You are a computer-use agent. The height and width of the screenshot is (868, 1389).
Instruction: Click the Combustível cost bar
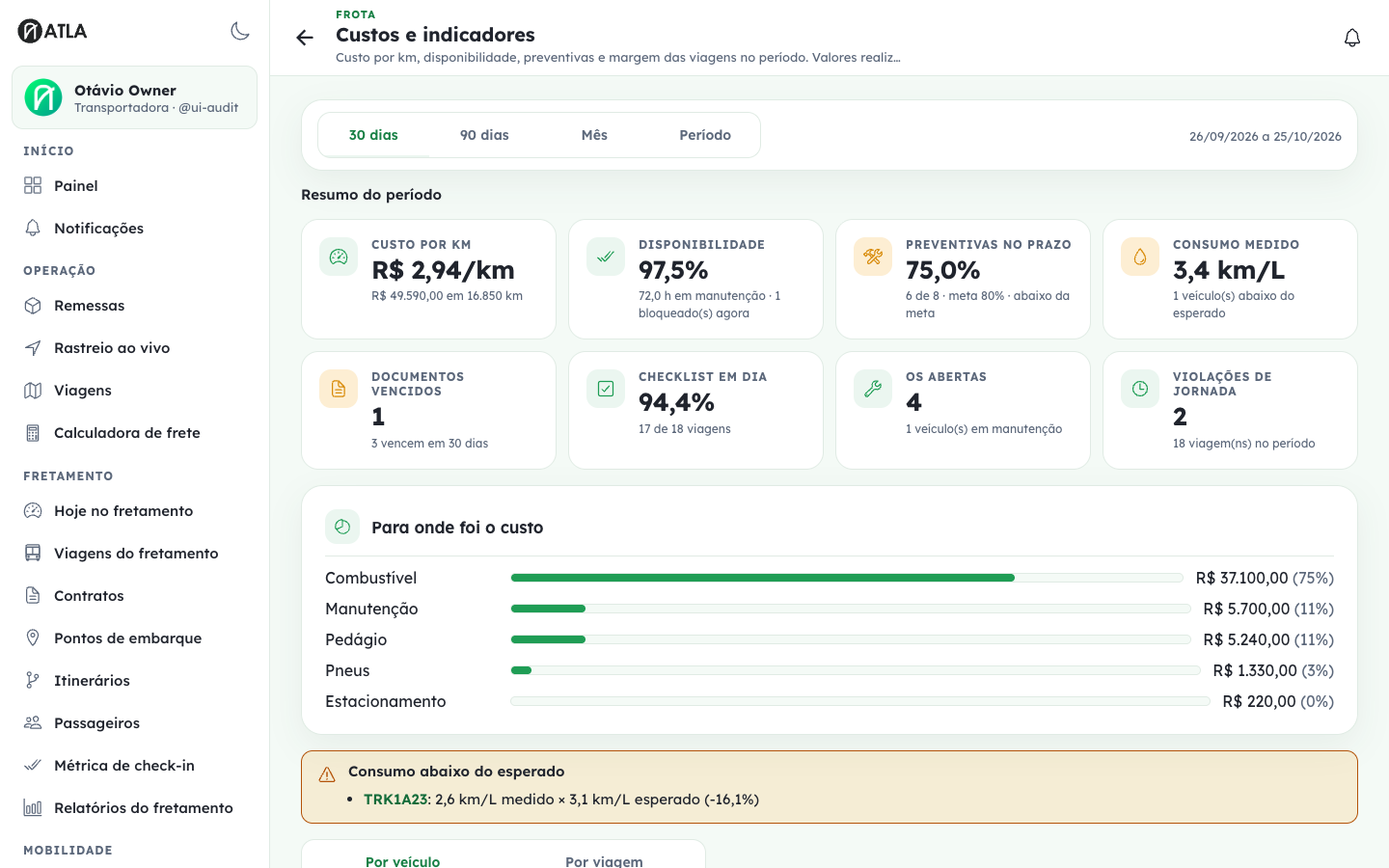[847, 578]
